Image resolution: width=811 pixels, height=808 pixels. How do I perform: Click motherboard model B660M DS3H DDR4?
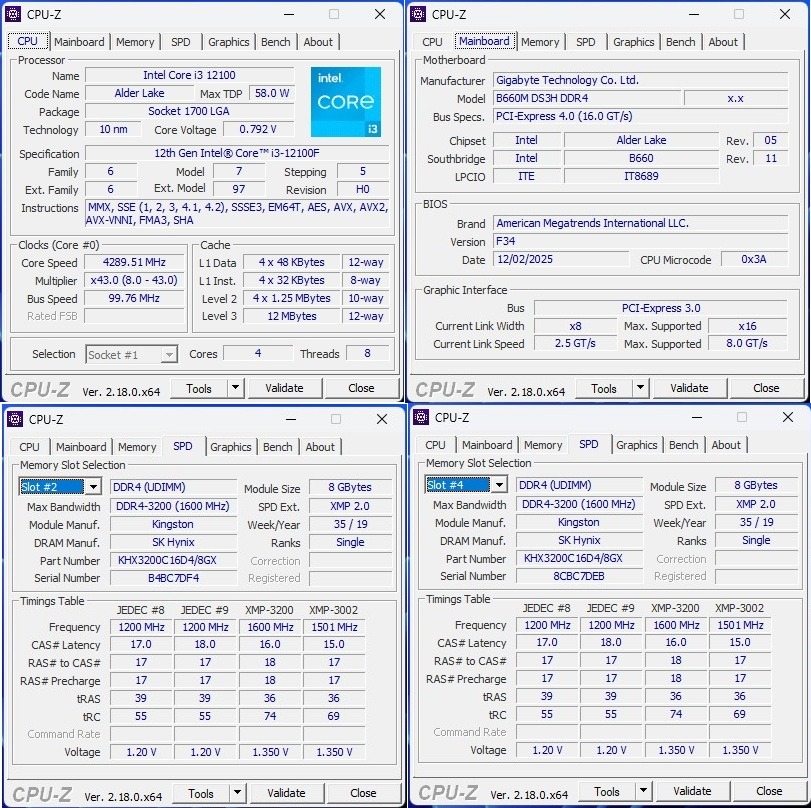pos(587,98)
